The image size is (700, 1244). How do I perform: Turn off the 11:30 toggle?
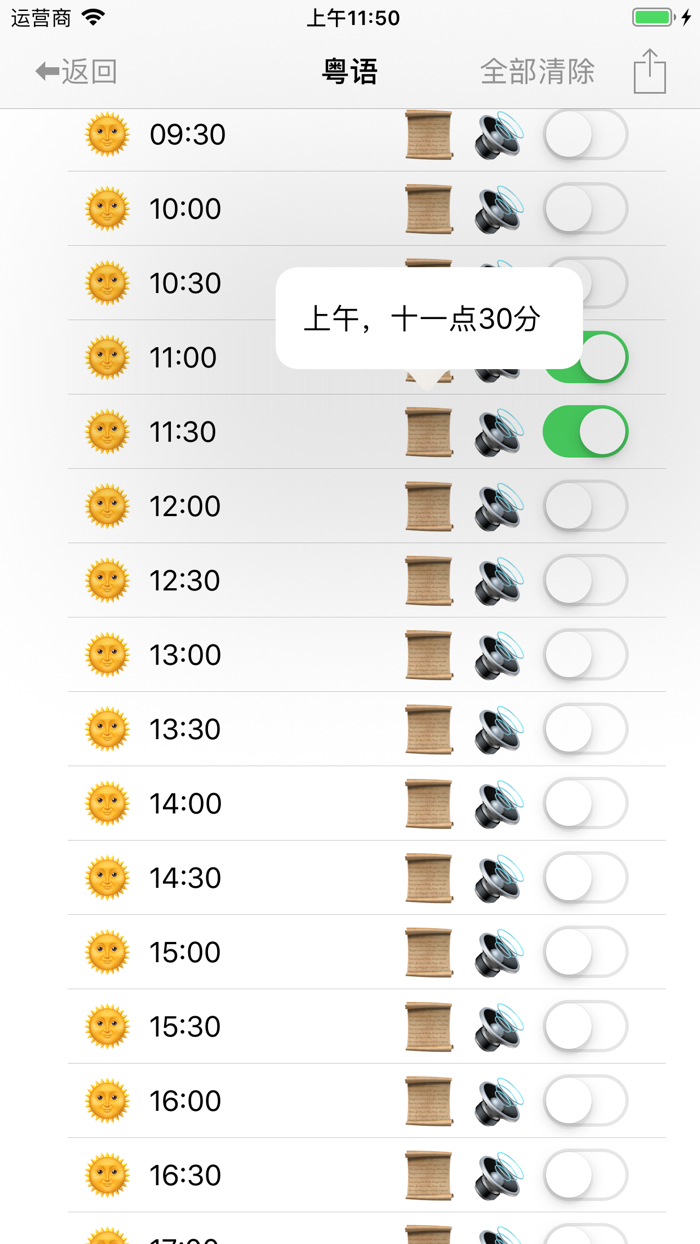(x=585, y=431)
